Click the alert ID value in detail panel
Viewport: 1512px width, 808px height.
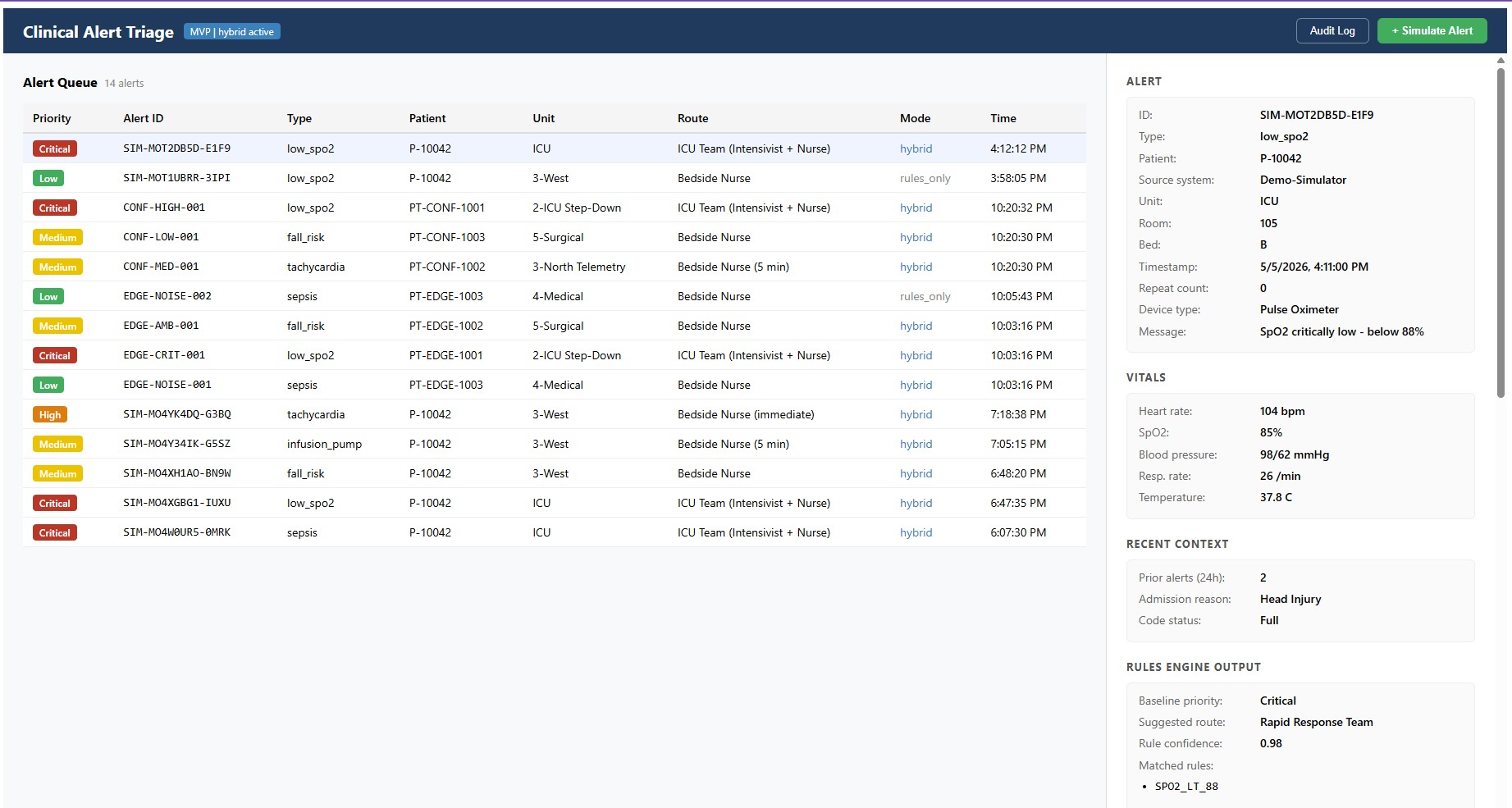coord(1317,115)
